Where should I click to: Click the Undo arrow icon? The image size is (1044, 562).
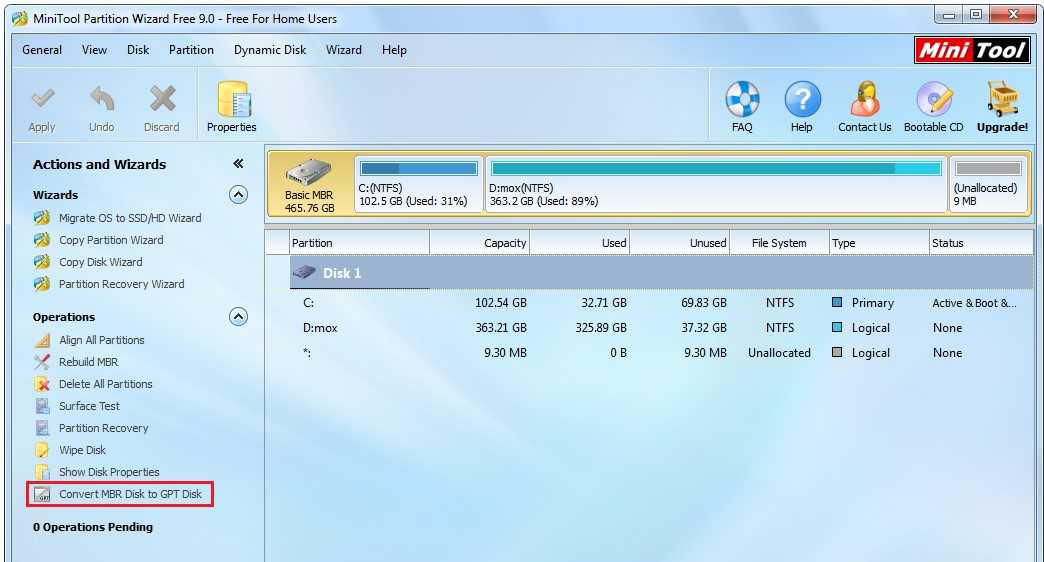point(102,100)
